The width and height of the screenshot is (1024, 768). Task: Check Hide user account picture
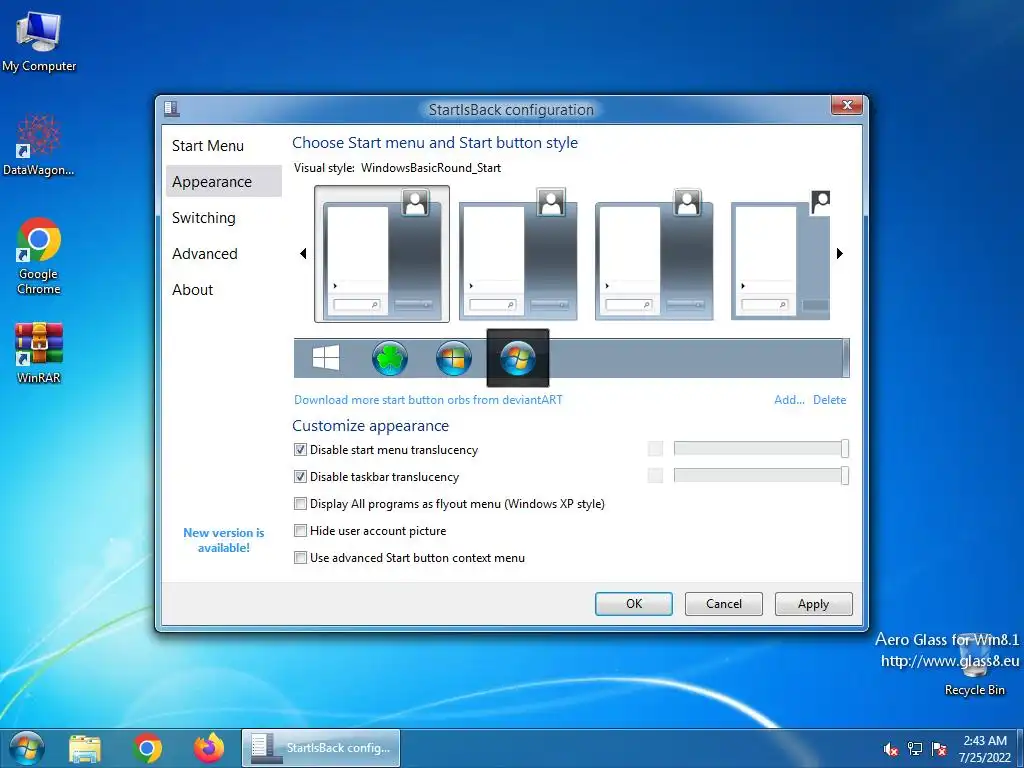click(x=300, y=530)
